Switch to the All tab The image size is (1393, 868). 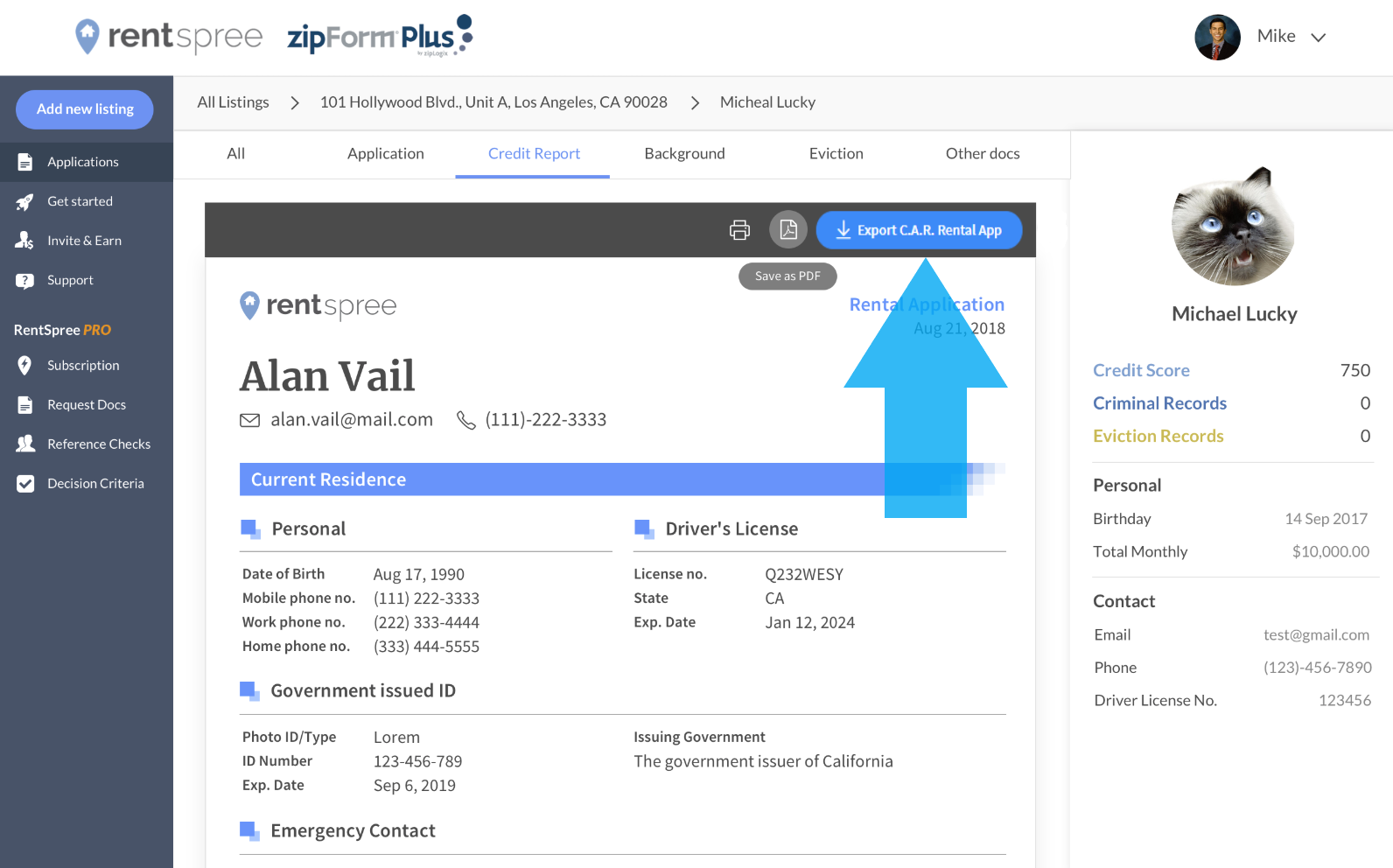pyautogui.click(x=236, y=154)
